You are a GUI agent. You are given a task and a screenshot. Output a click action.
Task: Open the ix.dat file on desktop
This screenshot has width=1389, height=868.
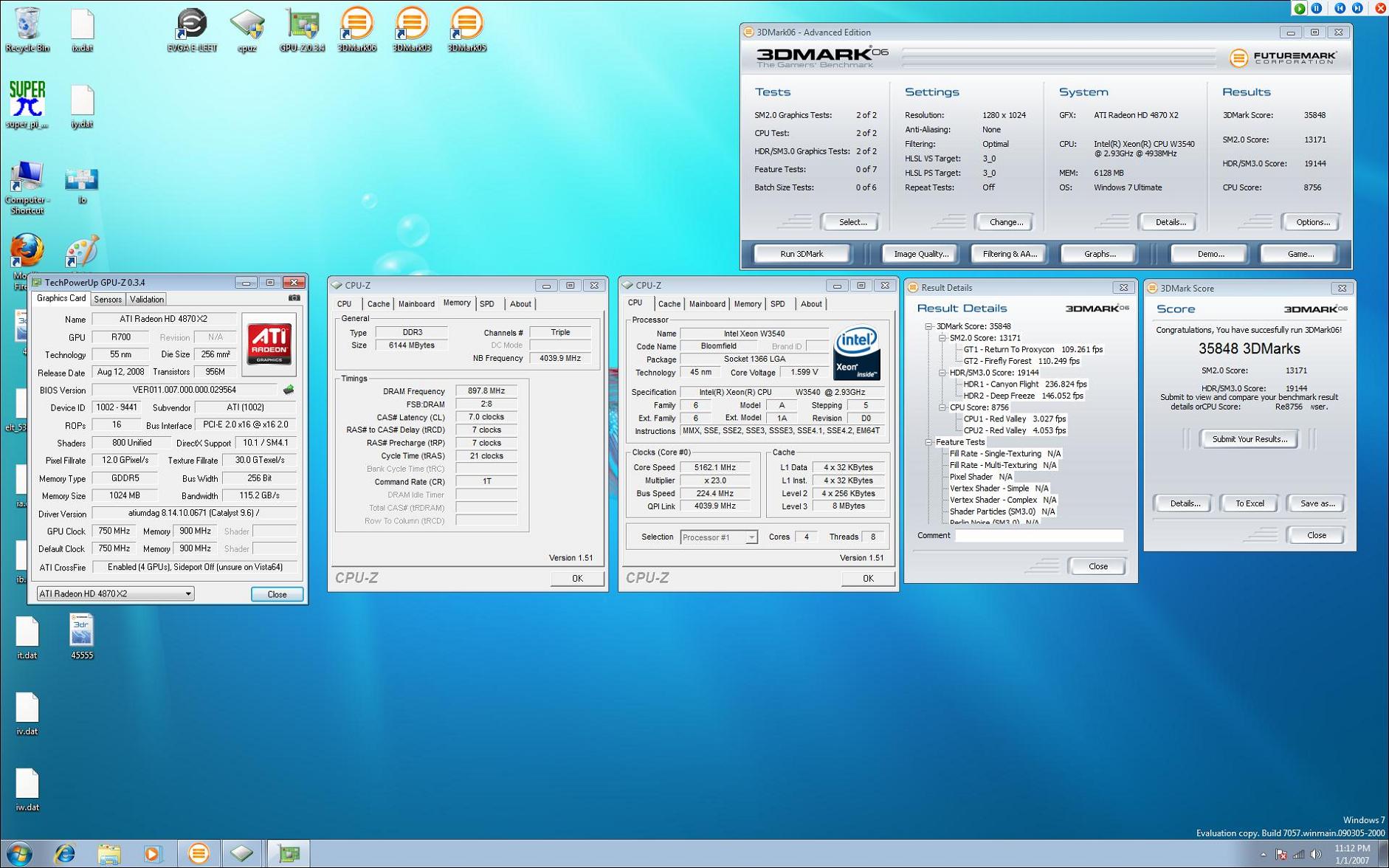pos(82,30)
